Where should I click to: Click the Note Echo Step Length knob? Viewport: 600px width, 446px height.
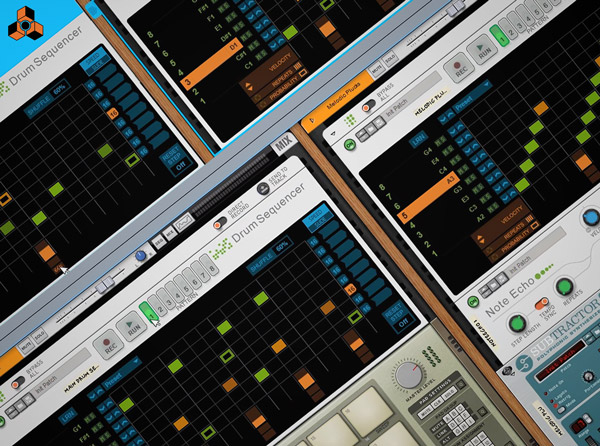click(x=516, y=324)
